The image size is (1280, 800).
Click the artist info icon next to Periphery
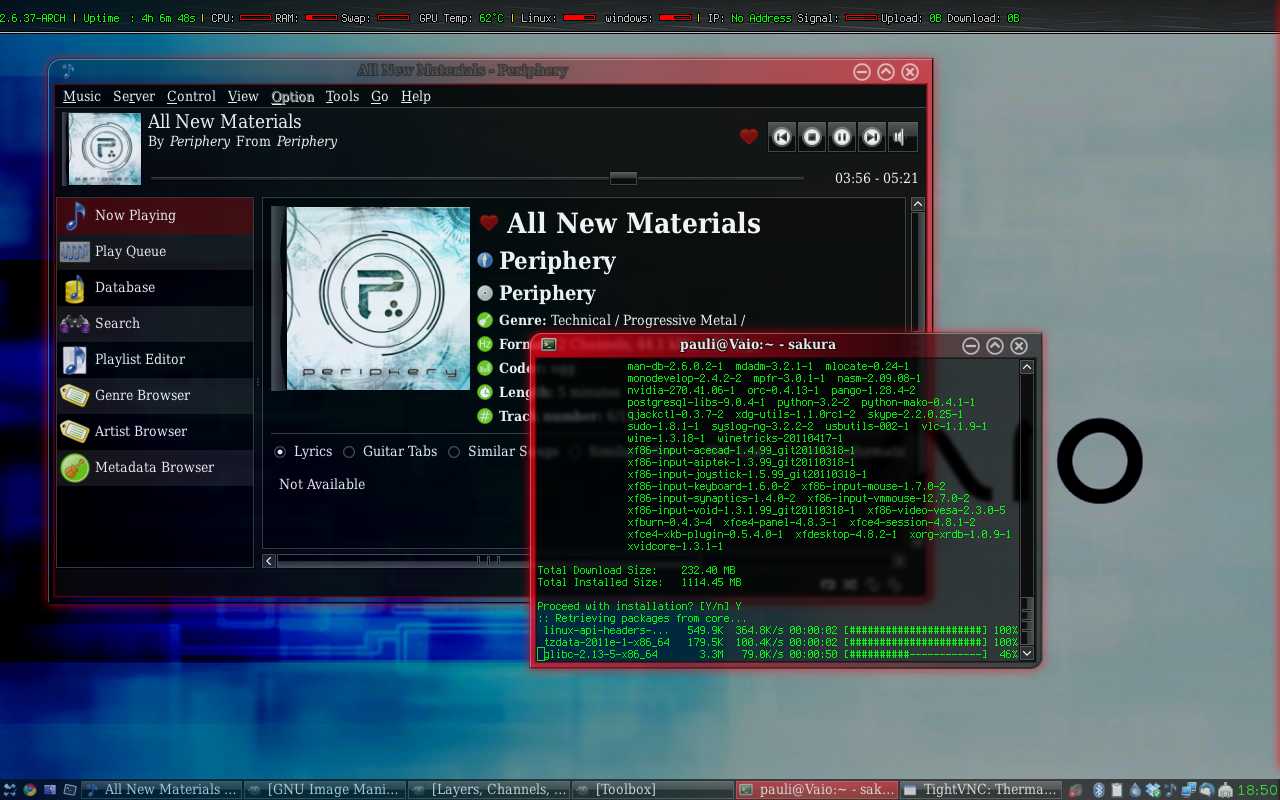485,260
